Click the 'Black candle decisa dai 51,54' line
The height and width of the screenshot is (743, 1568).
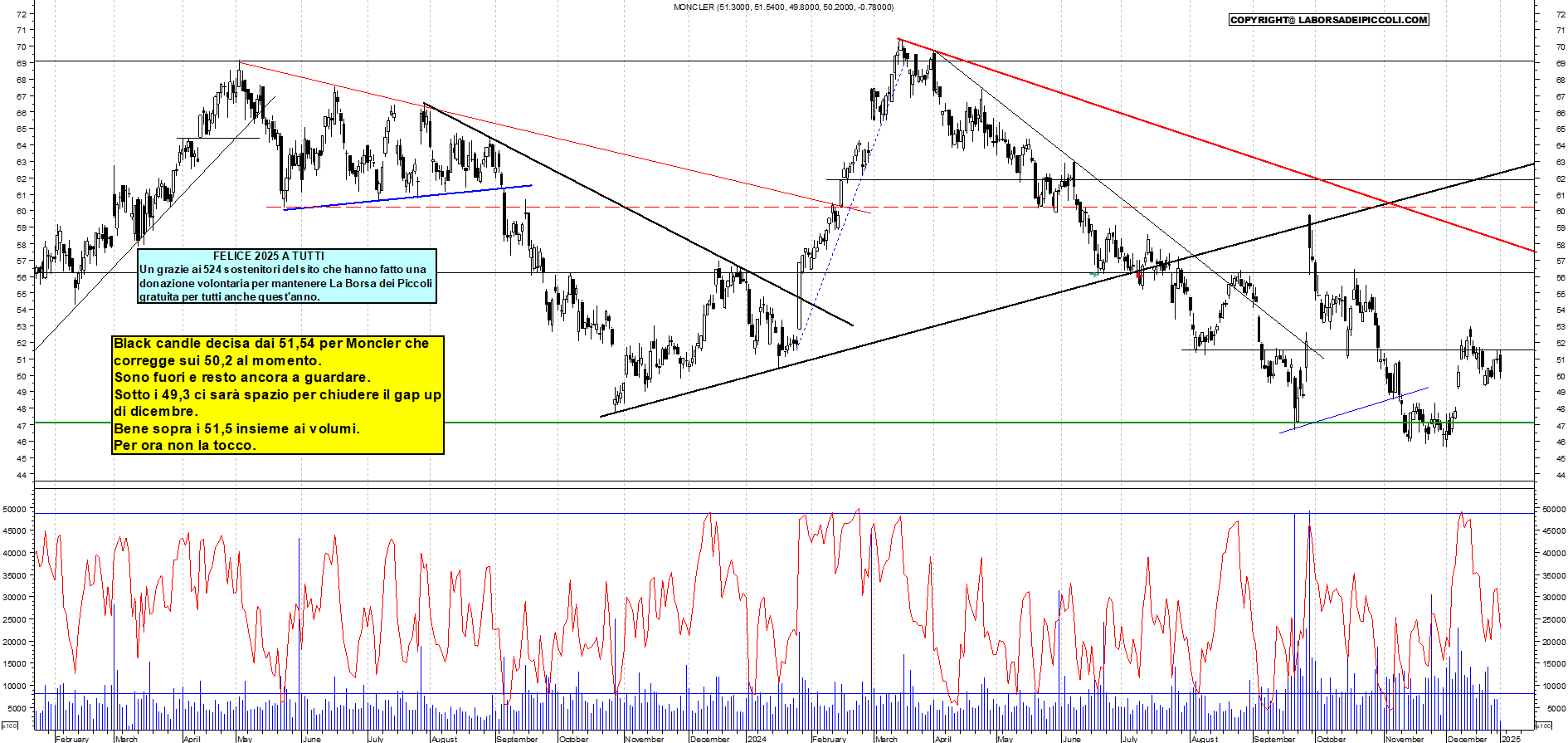pos(271,343)
